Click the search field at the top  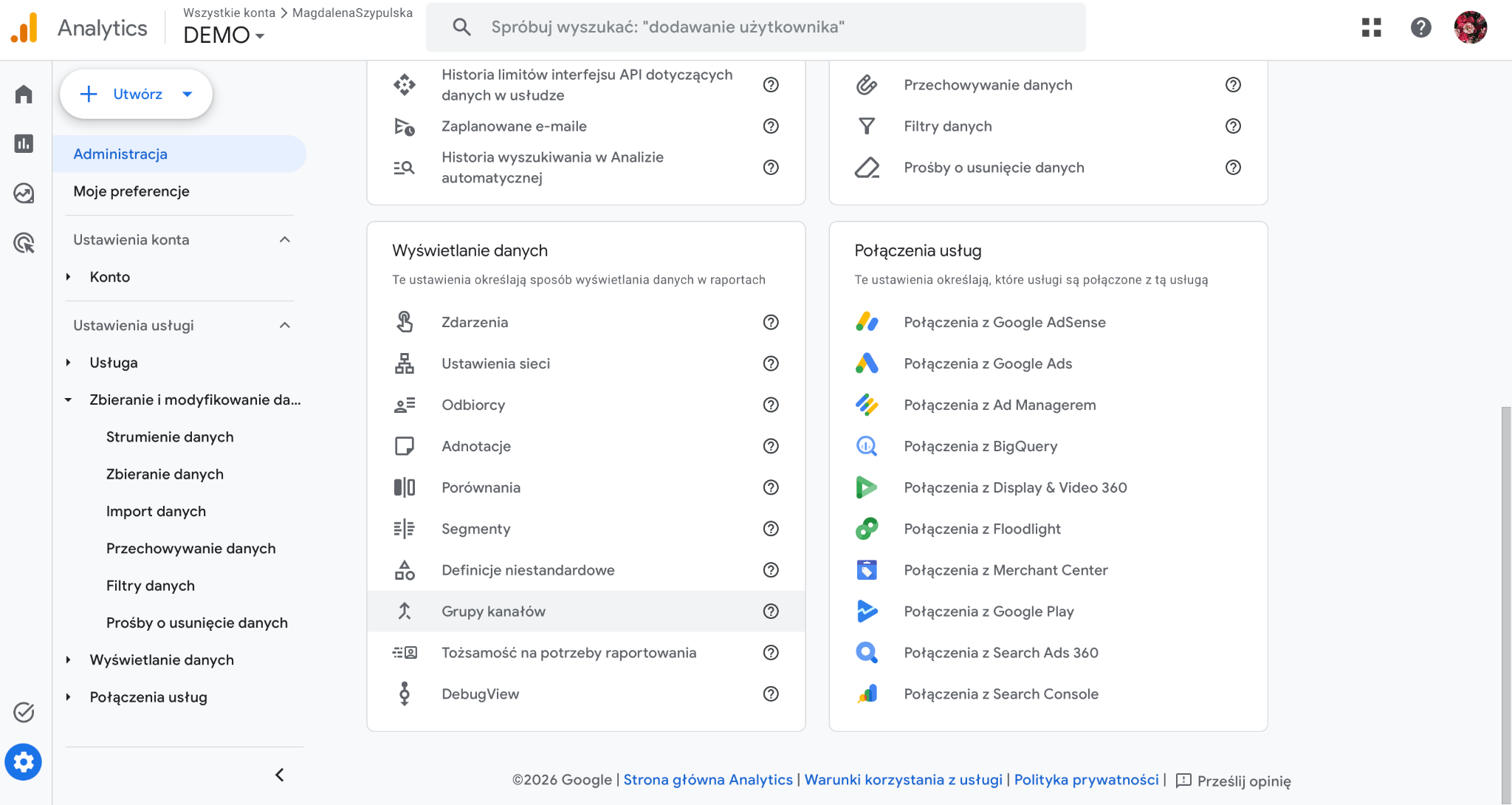[755, 27]
